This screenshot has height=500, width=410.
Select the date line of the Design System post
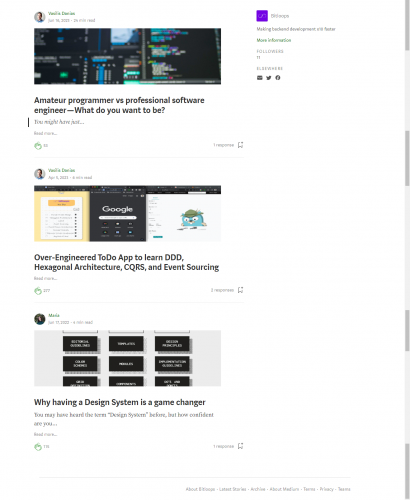pyautogui.click(x=70, y=322)
